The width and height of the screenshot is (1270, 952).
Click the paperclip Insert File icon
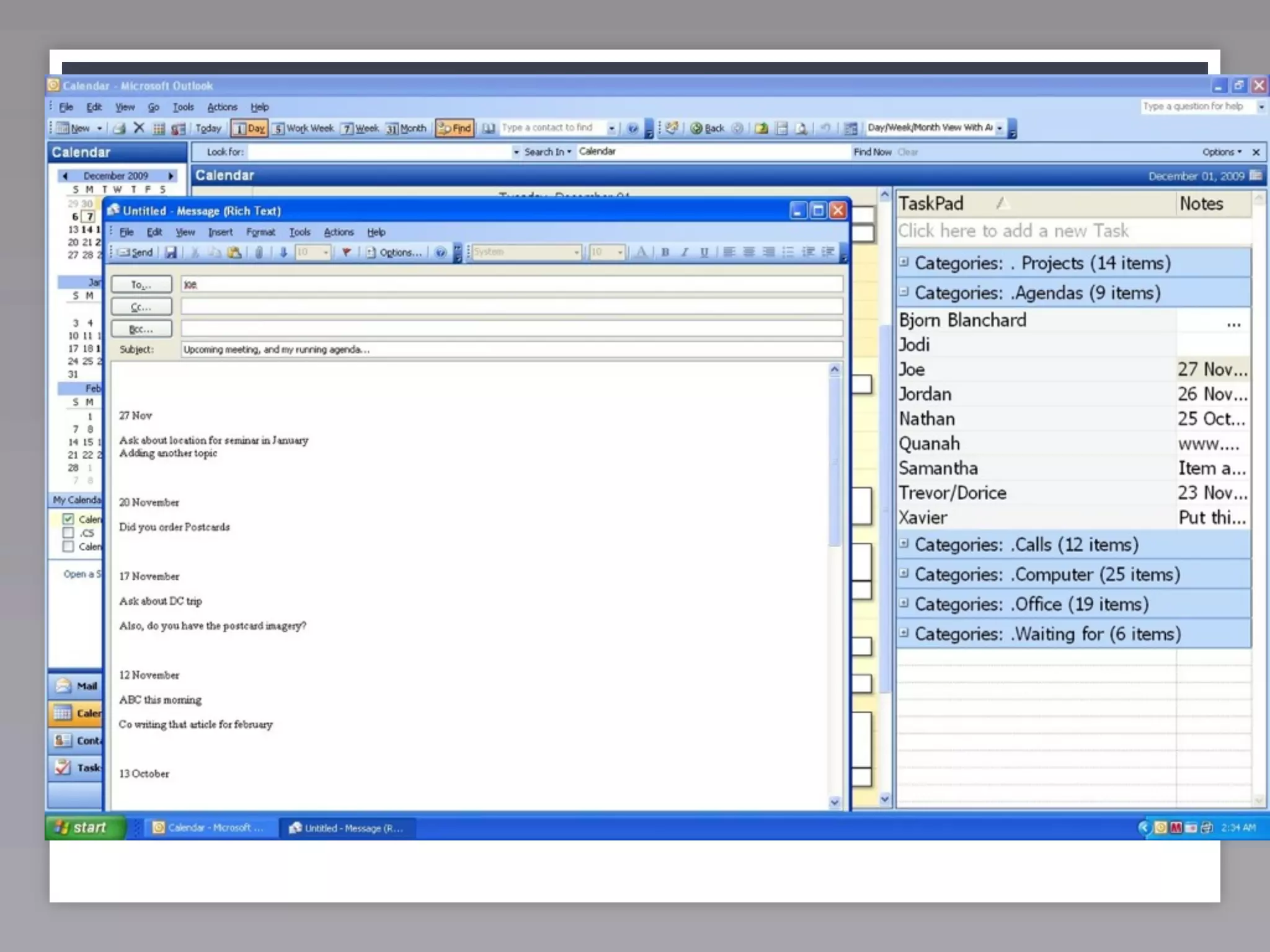(259, 252)
